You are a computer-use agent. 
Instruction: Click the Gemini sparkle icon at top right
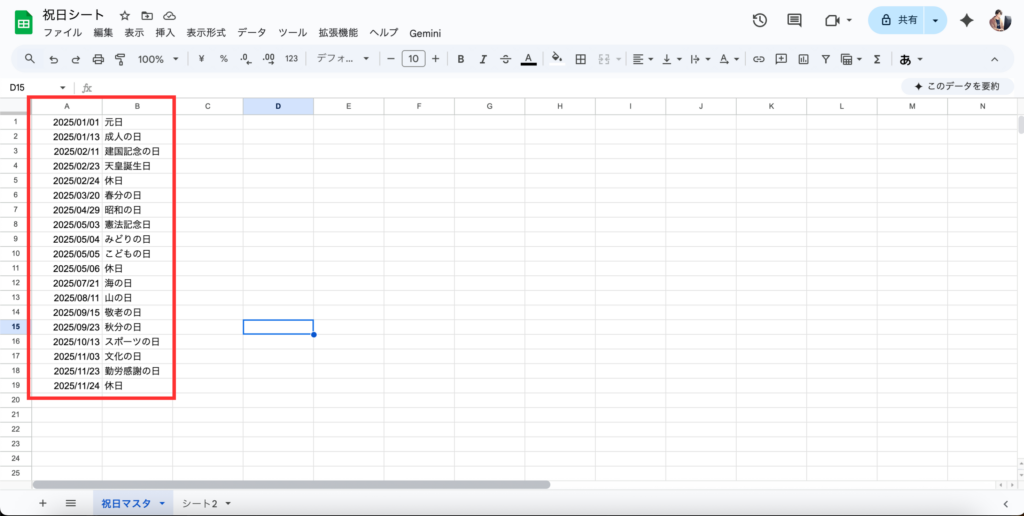(967, 20)
